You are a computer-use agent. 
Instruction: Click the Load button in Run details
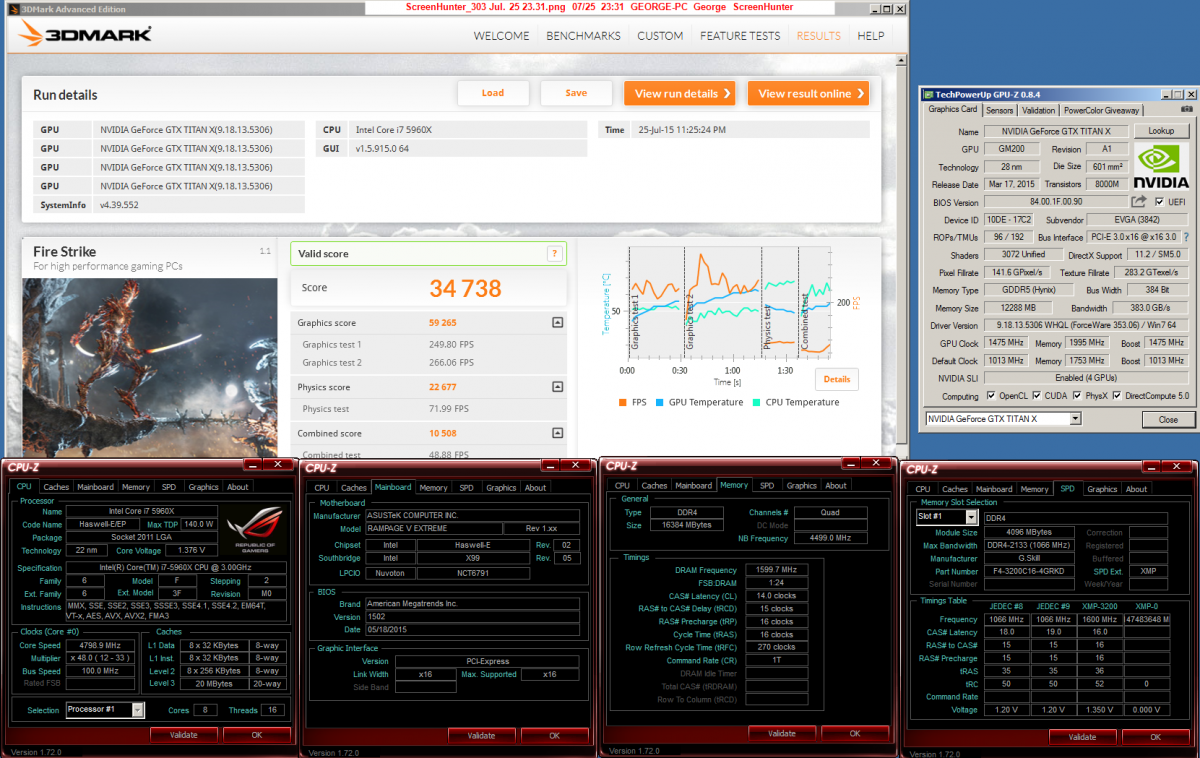pyautogui.click(x=493, y=93)
